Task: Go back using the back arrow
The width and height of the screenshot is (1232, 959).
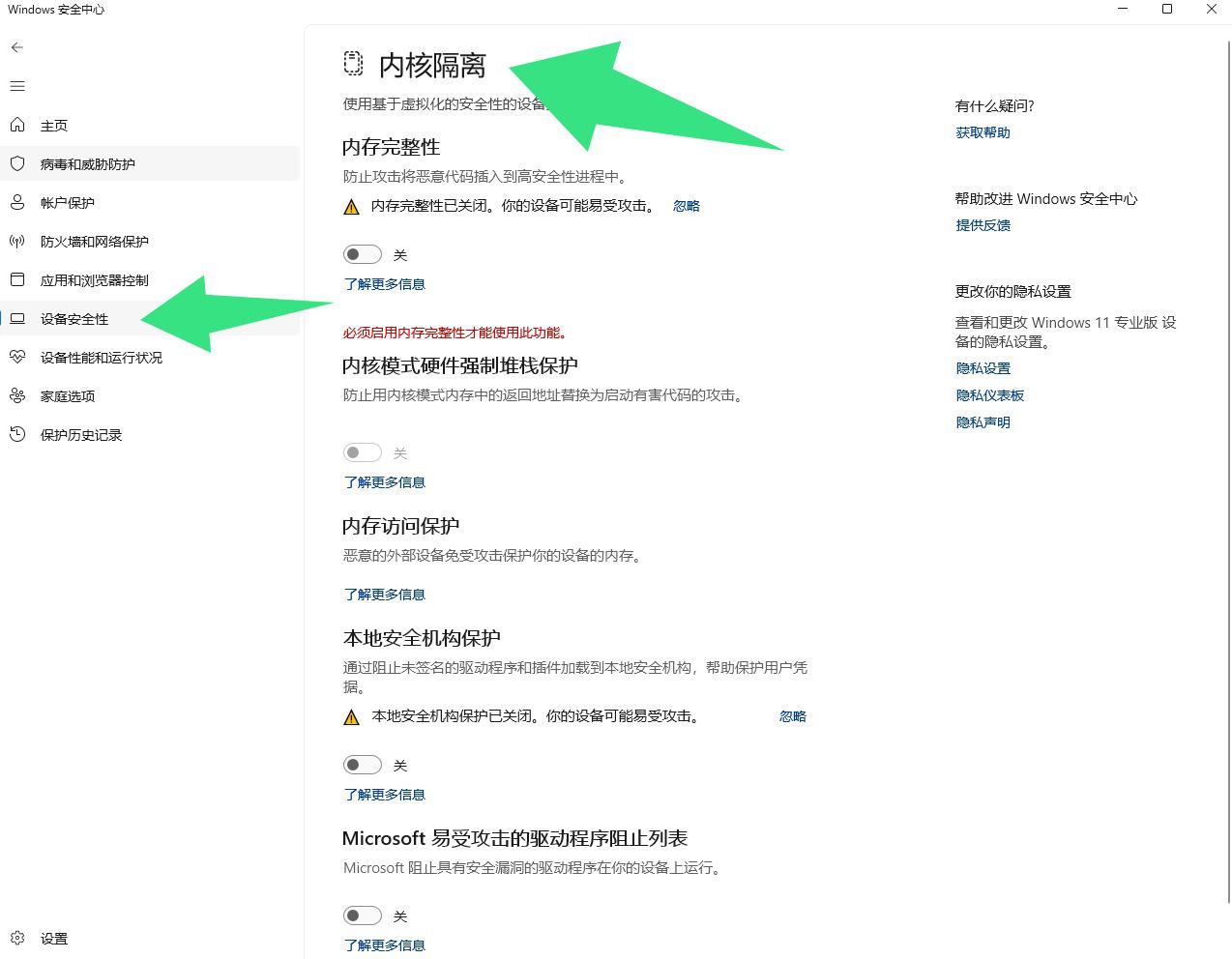Action: (17, 47)
